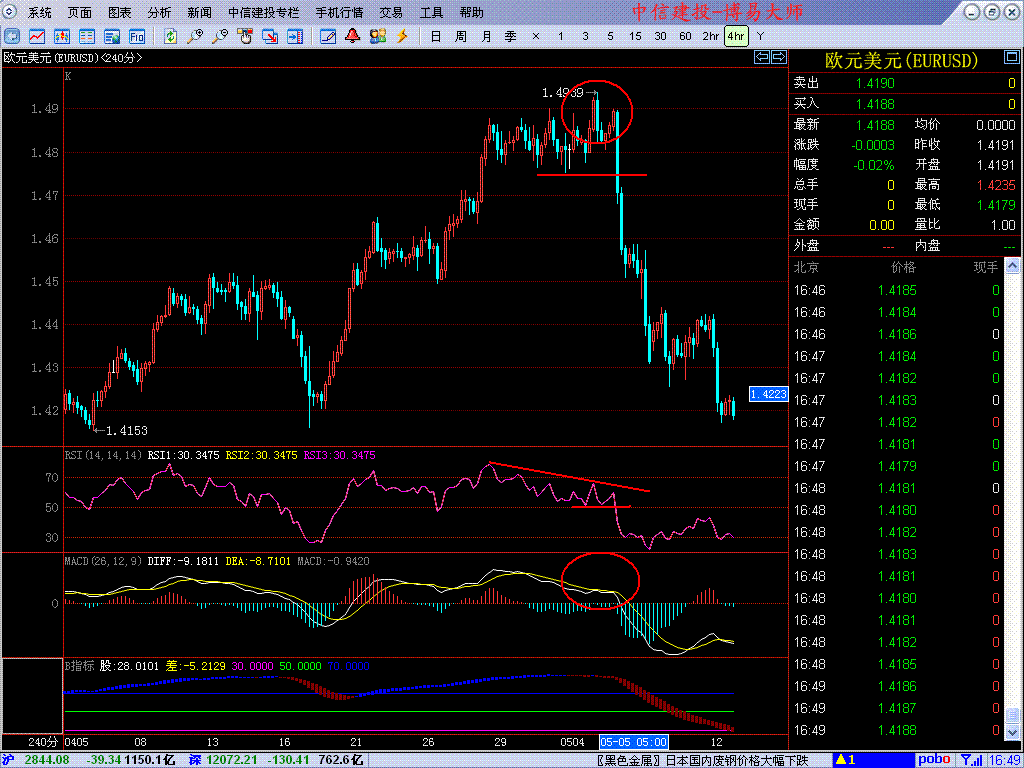Open the 中信建投专栏 menu

(x=263, y=12)
